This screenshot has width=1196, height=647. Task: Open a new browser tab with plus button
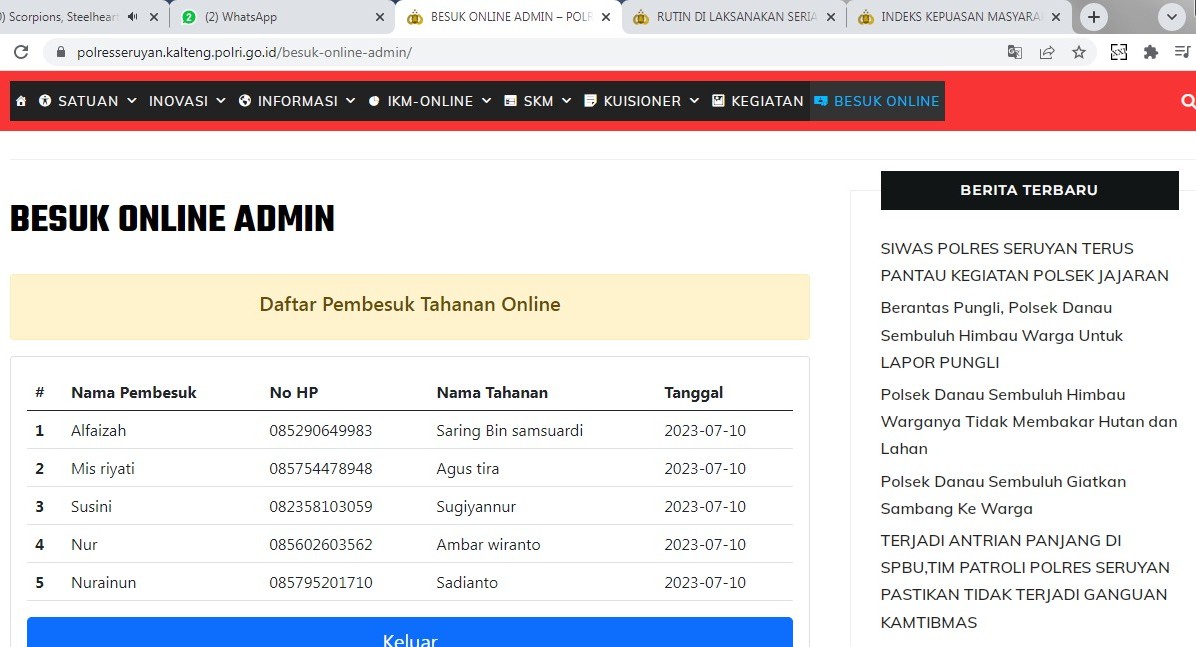click(1094, 17)
